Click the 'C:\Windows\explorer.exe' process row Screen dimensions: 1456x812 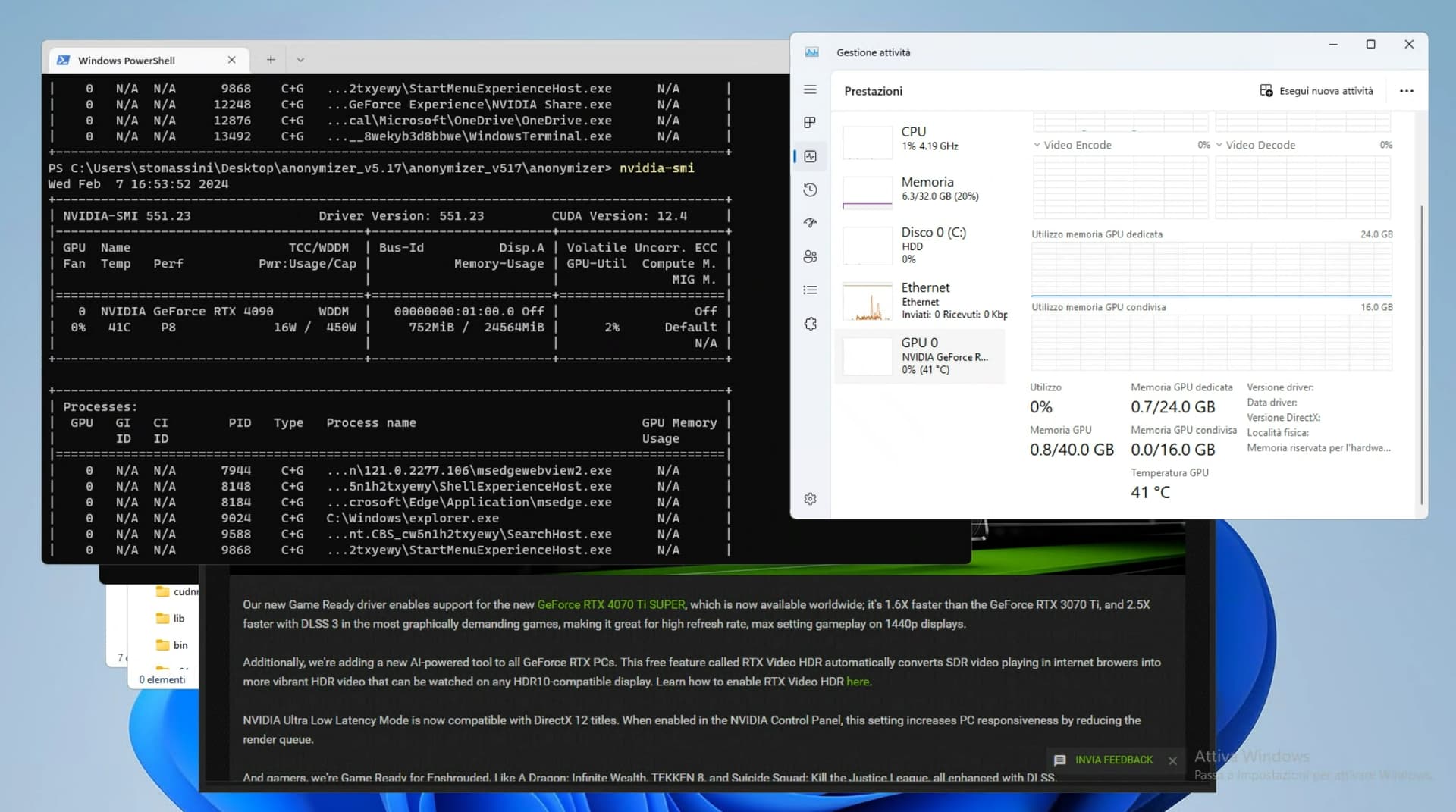pos(390,519)
